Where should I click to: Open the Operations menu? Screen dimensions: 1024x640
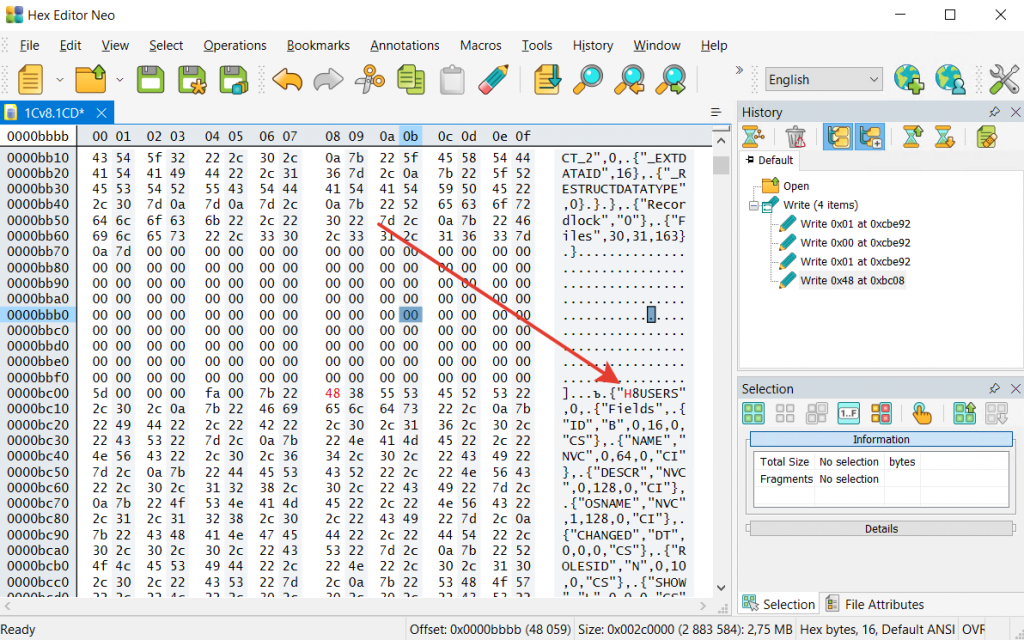point(235,46)
